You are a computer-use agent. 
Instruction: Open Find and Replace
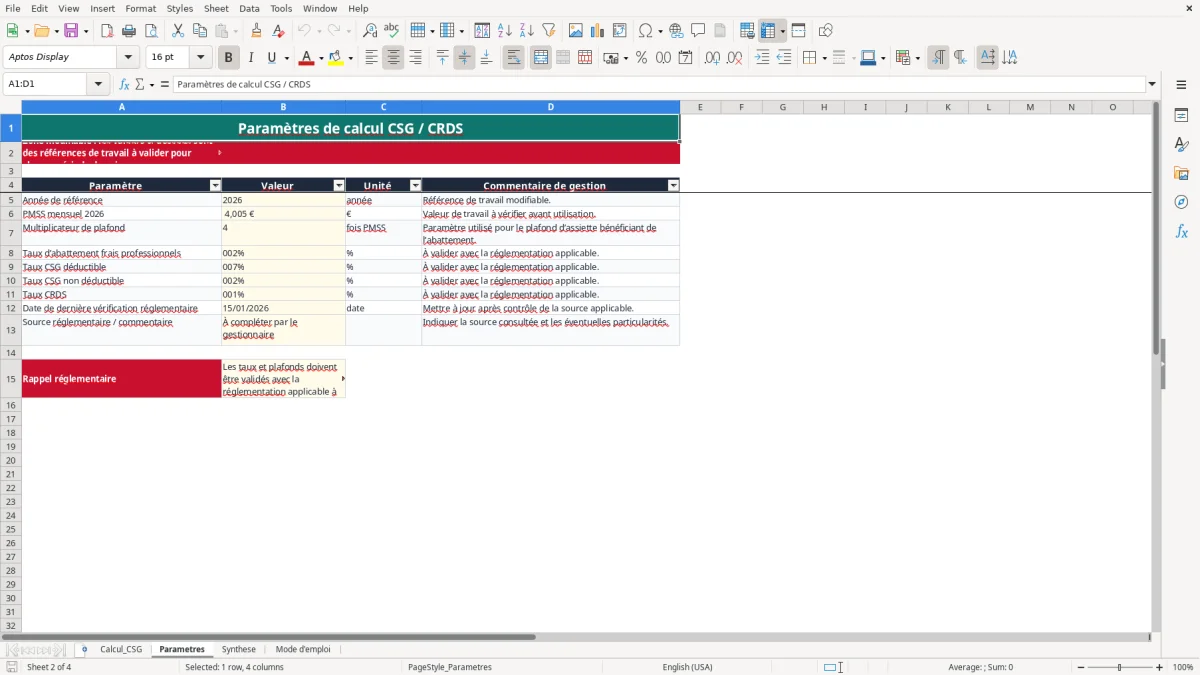tap(370, 31)
